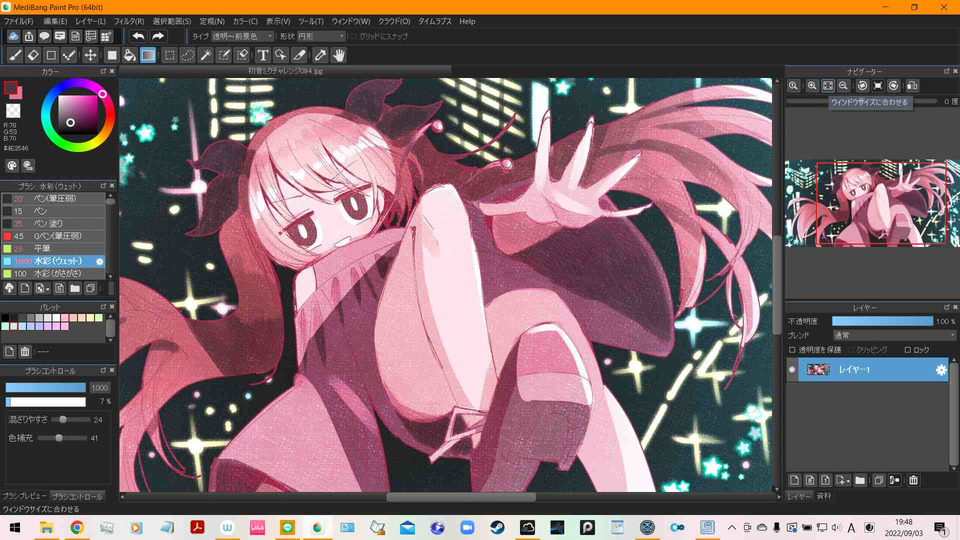Select the Divide tool

click(299, 56)
